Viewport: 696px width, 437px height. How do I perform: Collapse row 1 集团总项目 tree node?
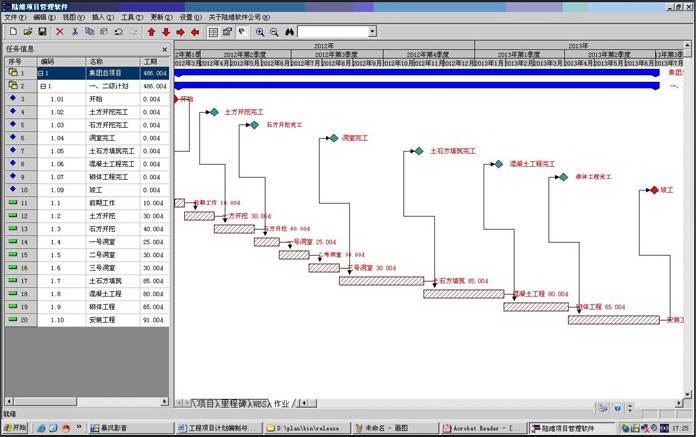click(42, 73)
